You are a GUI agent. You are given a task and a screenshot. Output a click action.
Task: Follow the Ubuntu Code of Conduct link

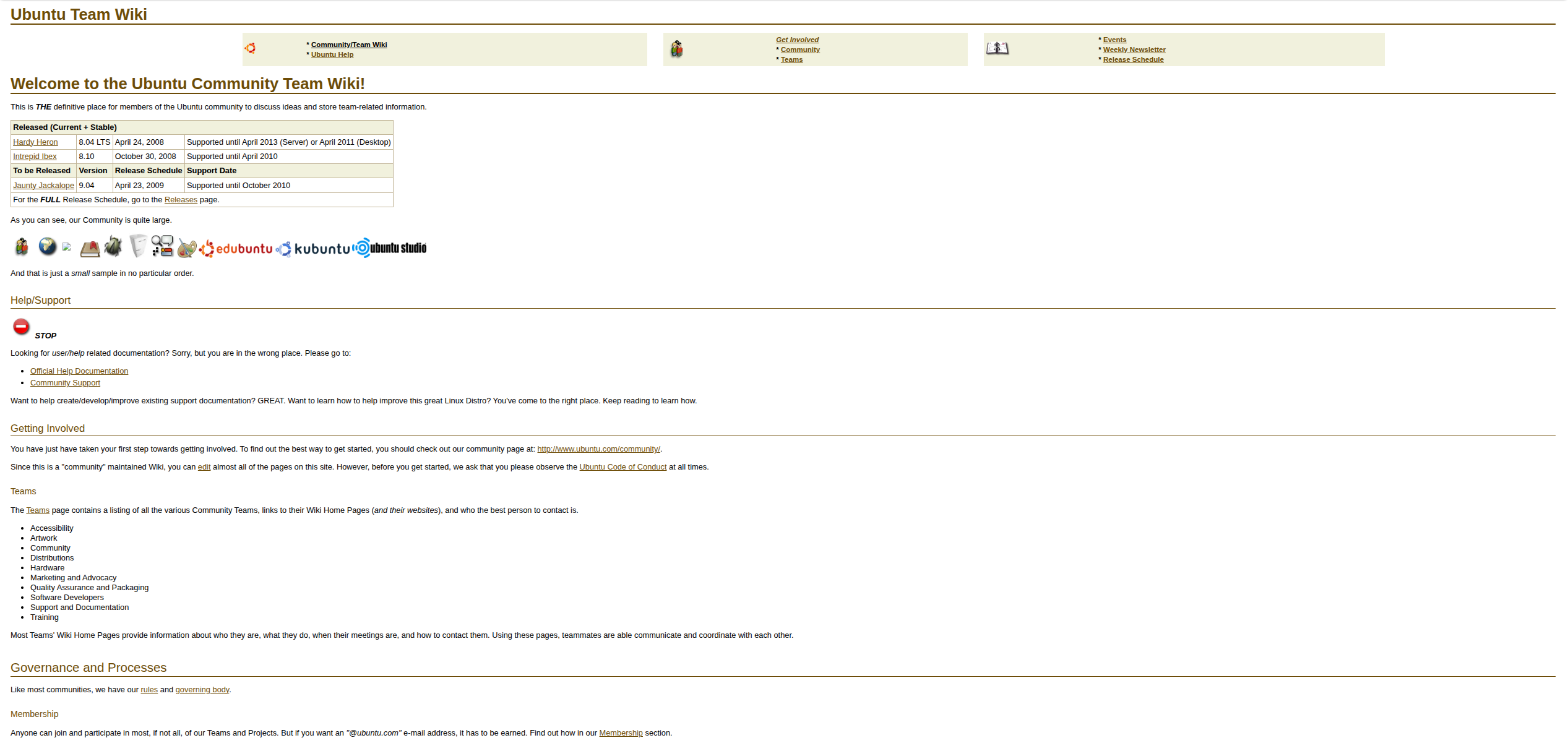point(622,467)
